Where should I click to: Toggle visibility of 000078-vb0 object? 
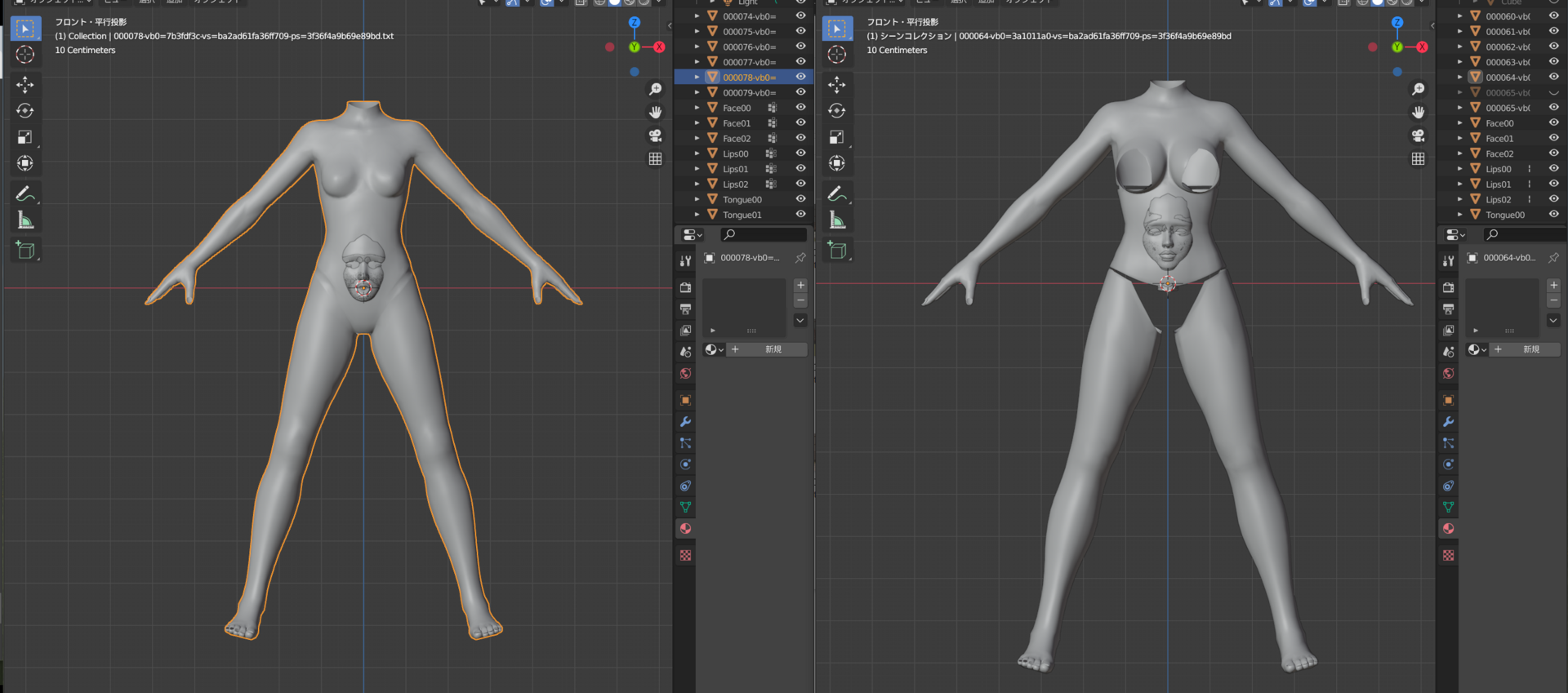(x=800, y=77)
